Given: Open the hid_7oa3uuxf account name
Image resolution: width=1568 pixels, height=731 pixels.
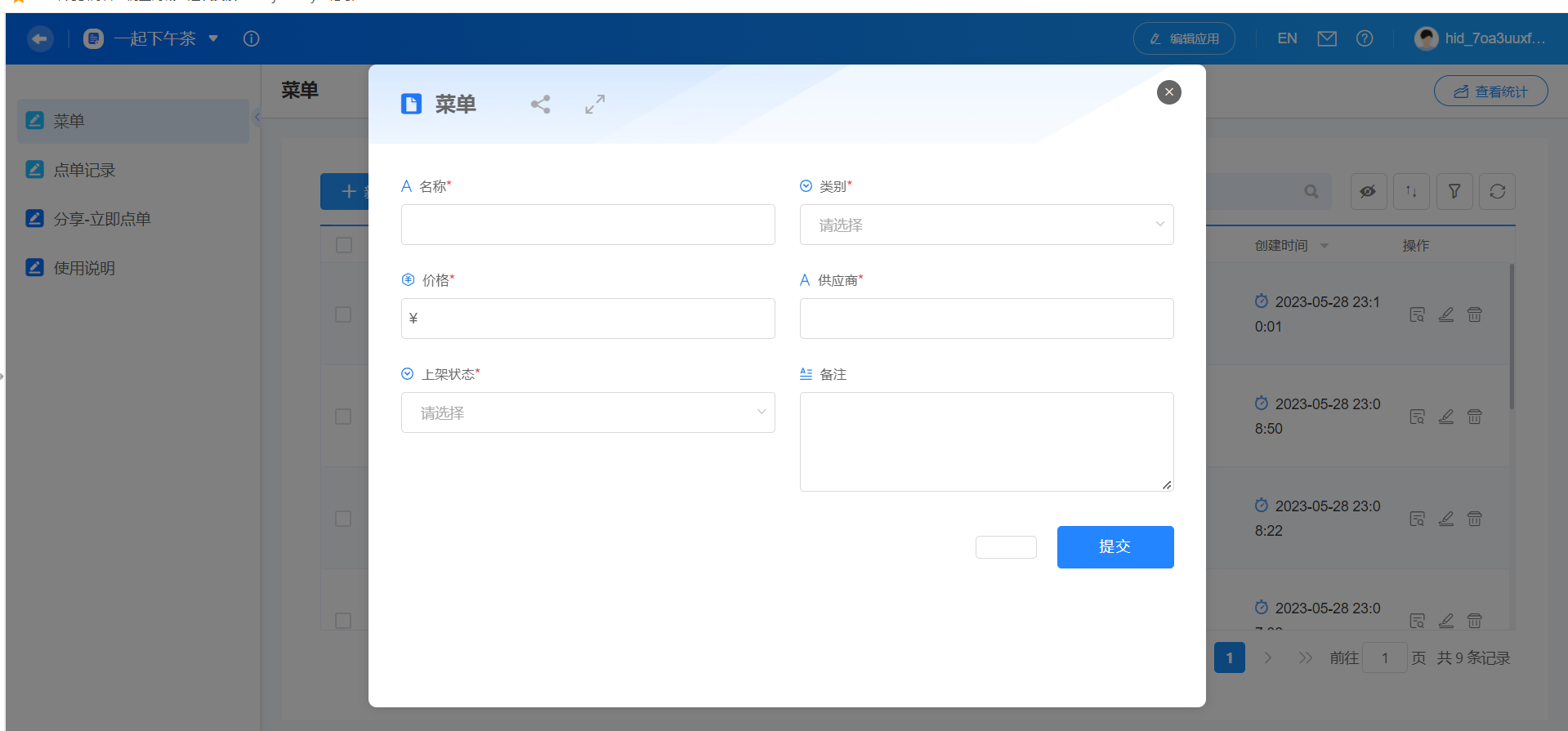Looking at the screenshot, I should 1494,38.
